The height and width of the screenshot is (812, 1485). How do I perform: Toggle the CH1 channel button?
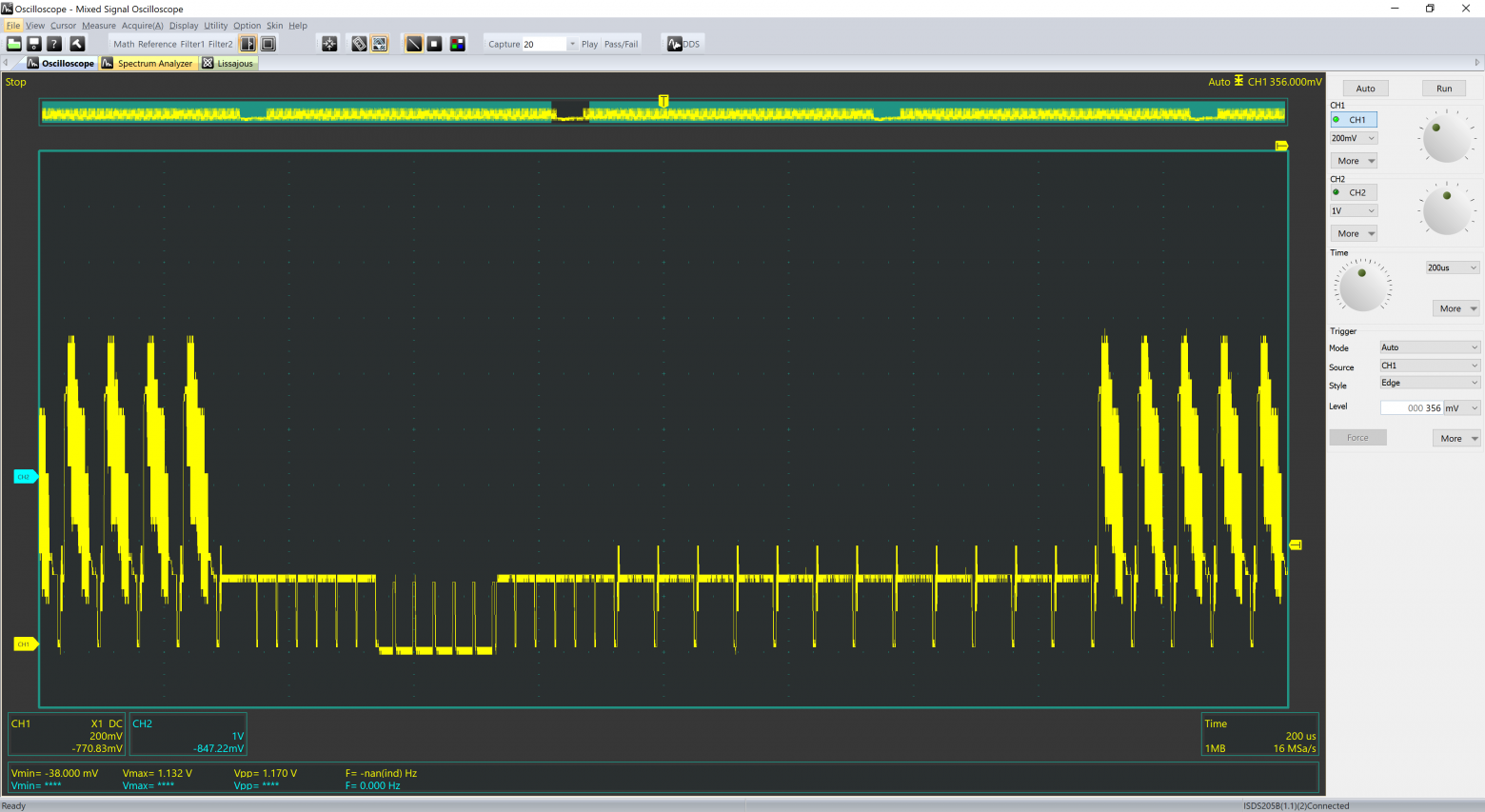[x=1354, y=119]
